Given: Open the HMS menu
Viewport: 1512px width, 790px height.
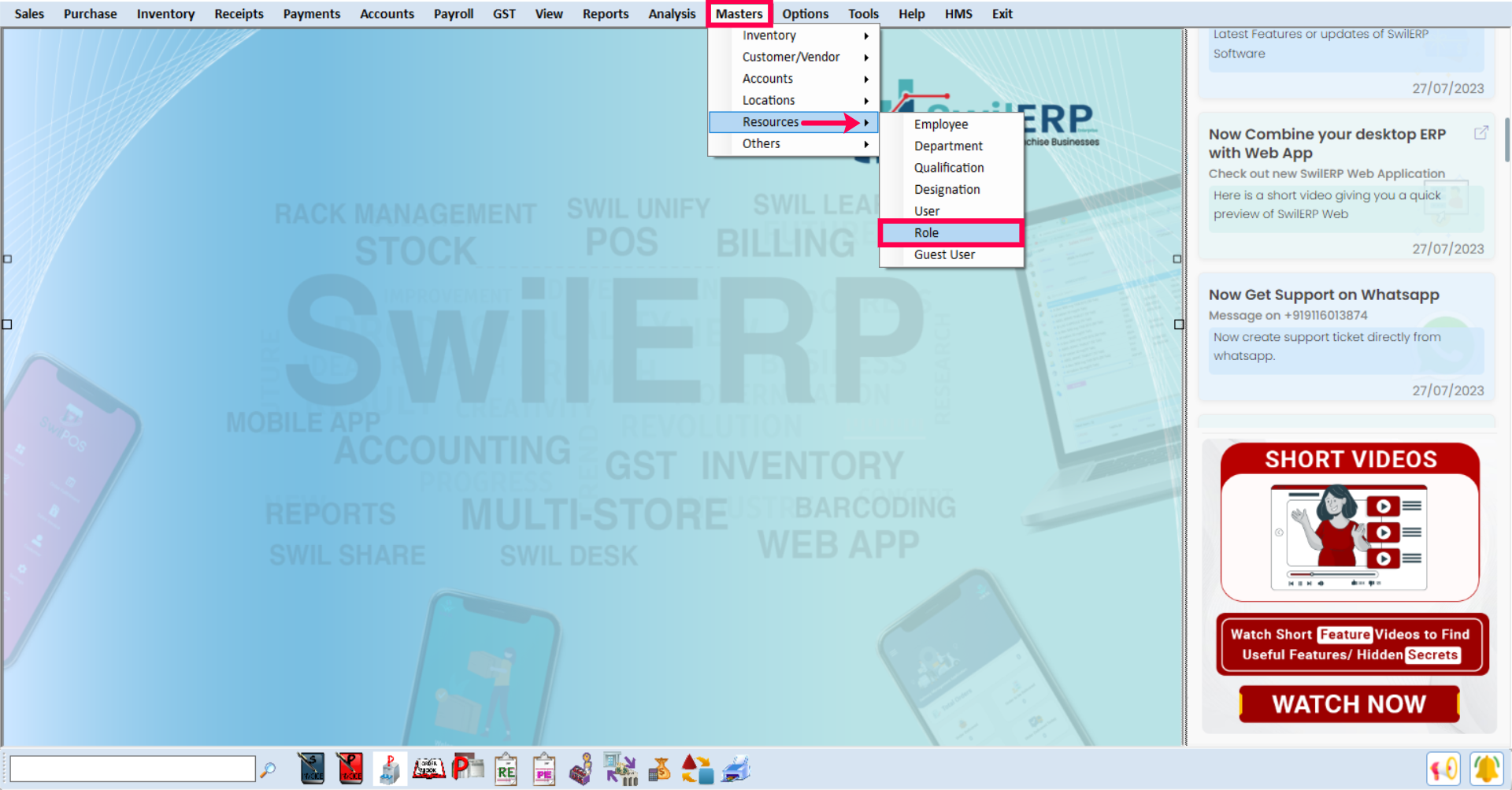Looking at the screenshot, I should coord(958,13).
